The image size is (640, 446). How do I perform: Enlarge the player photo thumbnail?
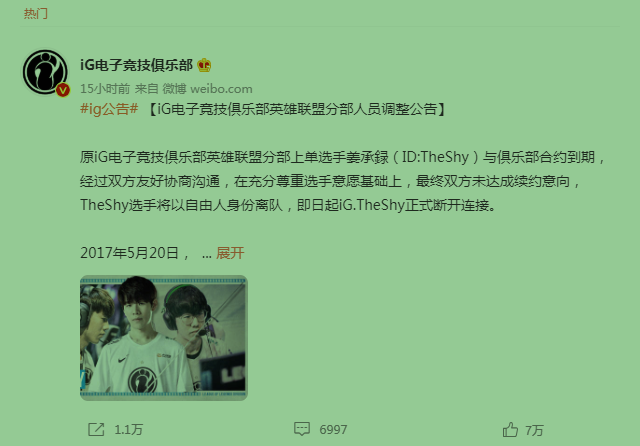tap(164, 338)
